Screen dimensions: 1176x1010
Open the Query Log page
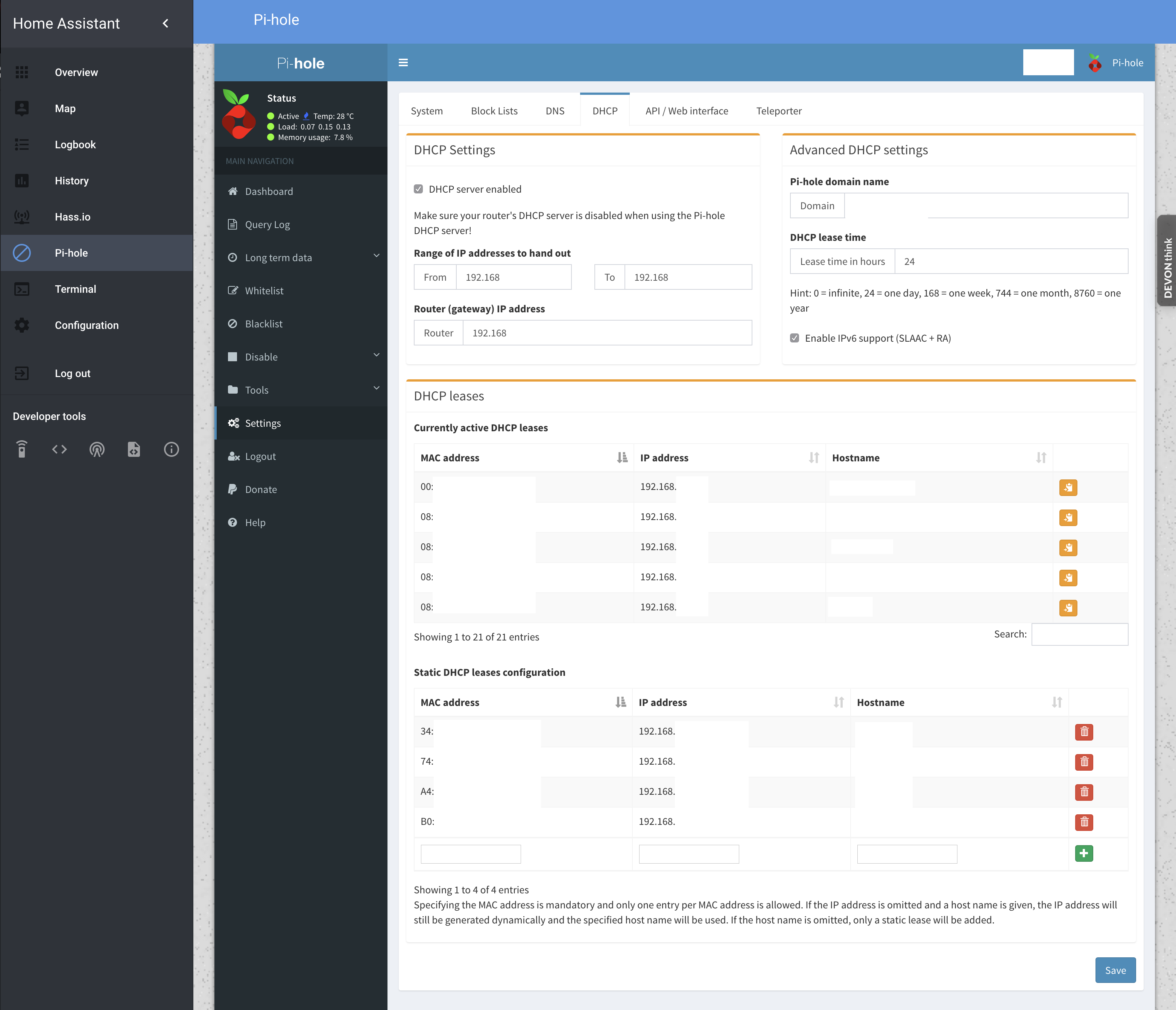point(267,224)
